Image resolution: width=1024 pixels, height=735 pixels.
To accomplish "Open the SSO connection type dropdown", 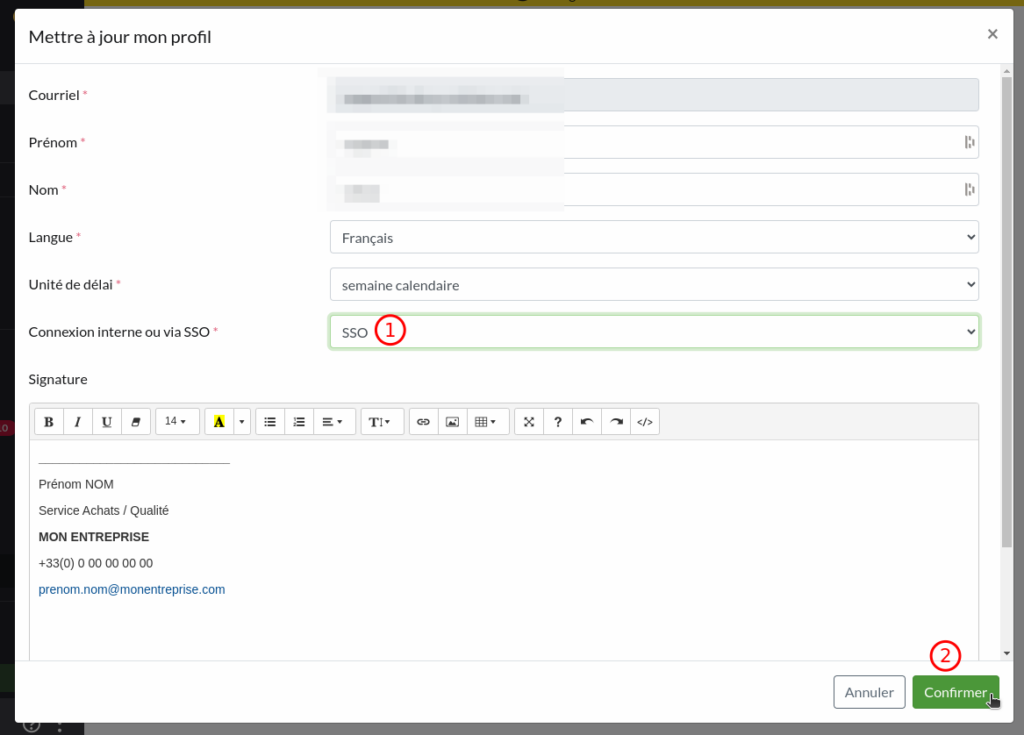I will [653, 332].
